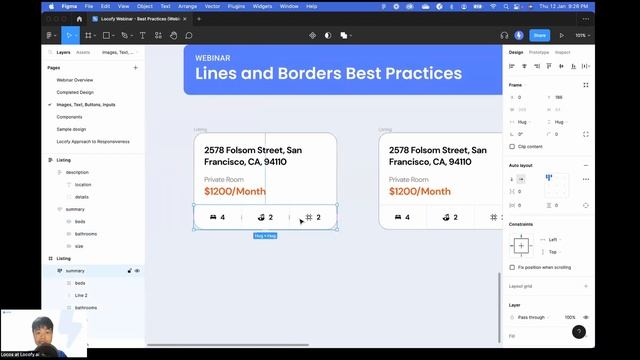Add a new page with plus icon

(x=136, y=68)
